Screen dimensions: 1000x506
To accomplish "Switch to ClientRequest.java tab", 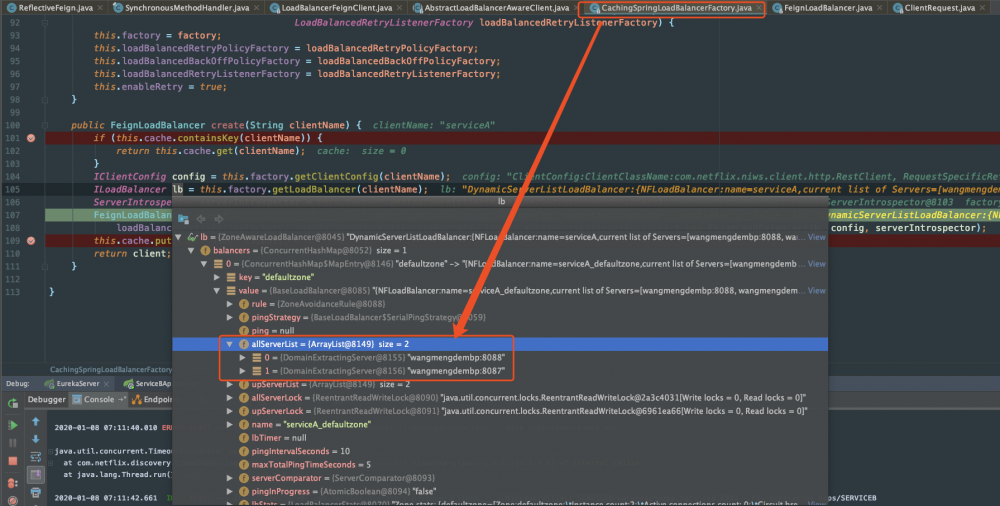I will pos(939,8).
